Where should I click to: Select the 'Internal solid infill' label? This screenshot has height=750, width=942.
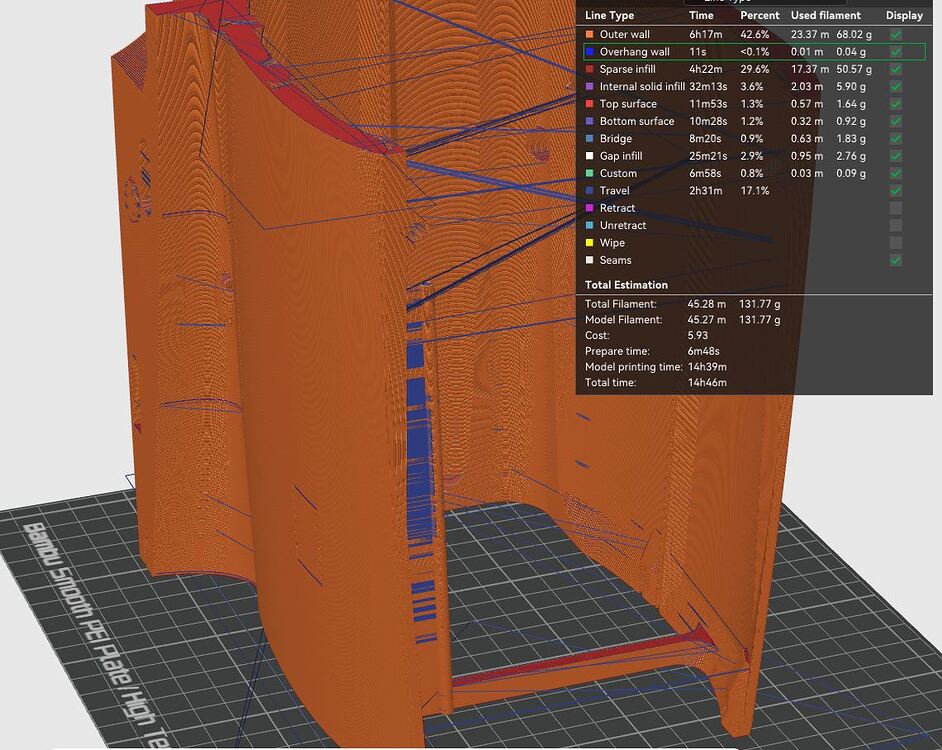(642, 87)
